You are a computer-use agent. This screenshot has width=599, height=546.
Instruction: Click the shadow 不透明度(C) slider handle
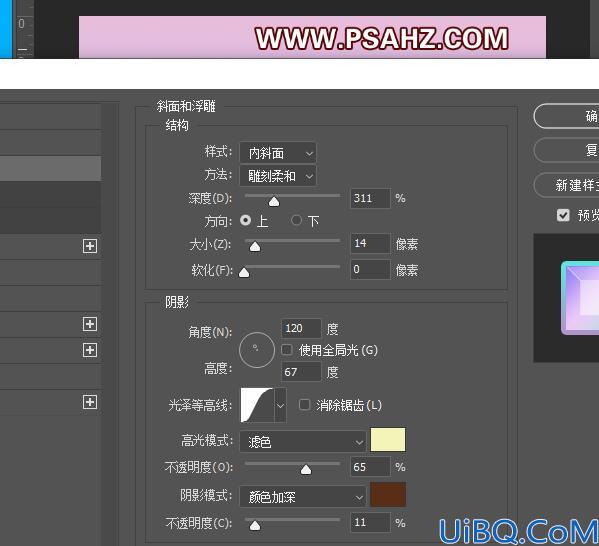[x=255, y=526]
